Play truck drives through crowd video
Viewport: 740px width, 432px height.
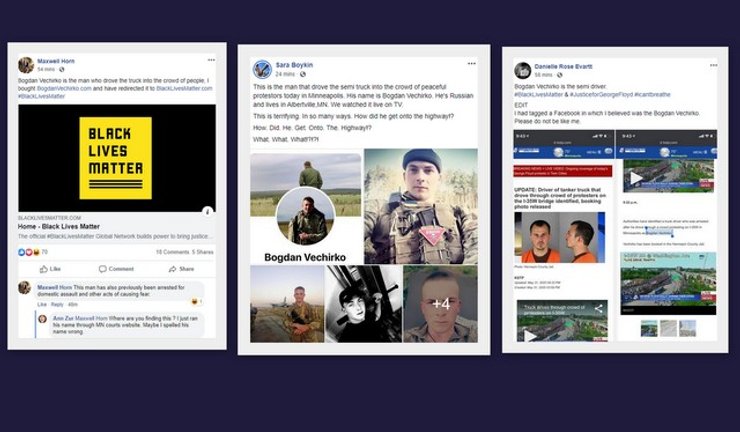[x=530, y=336]
